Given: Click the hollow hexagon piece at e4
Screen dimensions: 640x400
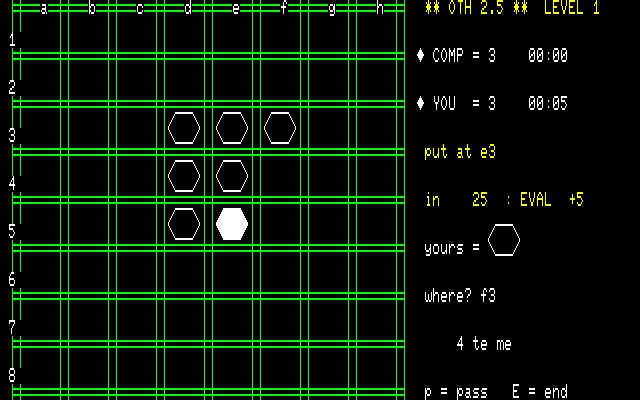Looking at the screenshot, I should [232, 176].
